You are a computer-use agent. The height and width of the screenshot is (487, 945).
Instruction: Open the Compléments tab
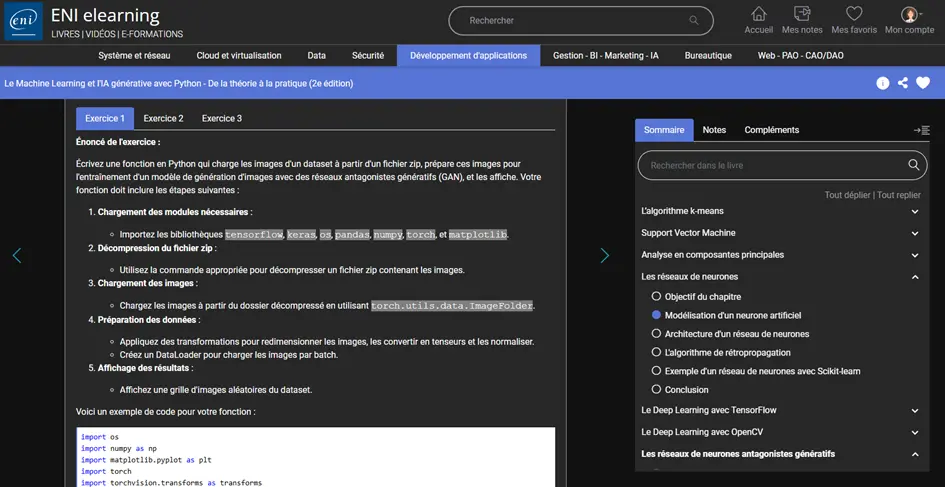(x=771, y=130)
